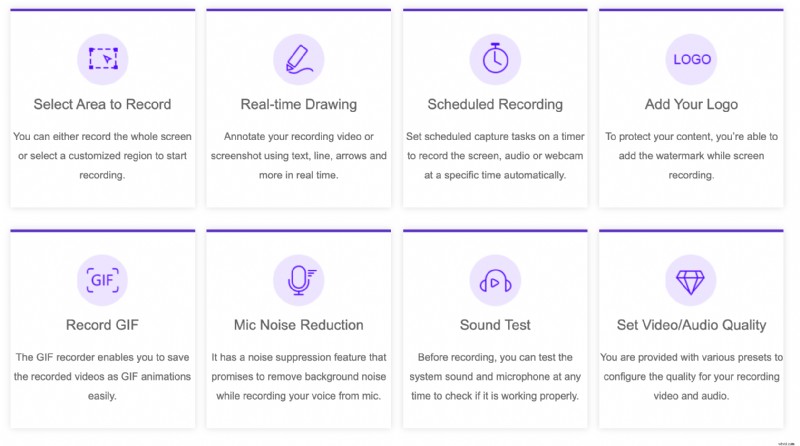
Task: Click the microphone noise reduction icon
Action: tap(299, 280)
